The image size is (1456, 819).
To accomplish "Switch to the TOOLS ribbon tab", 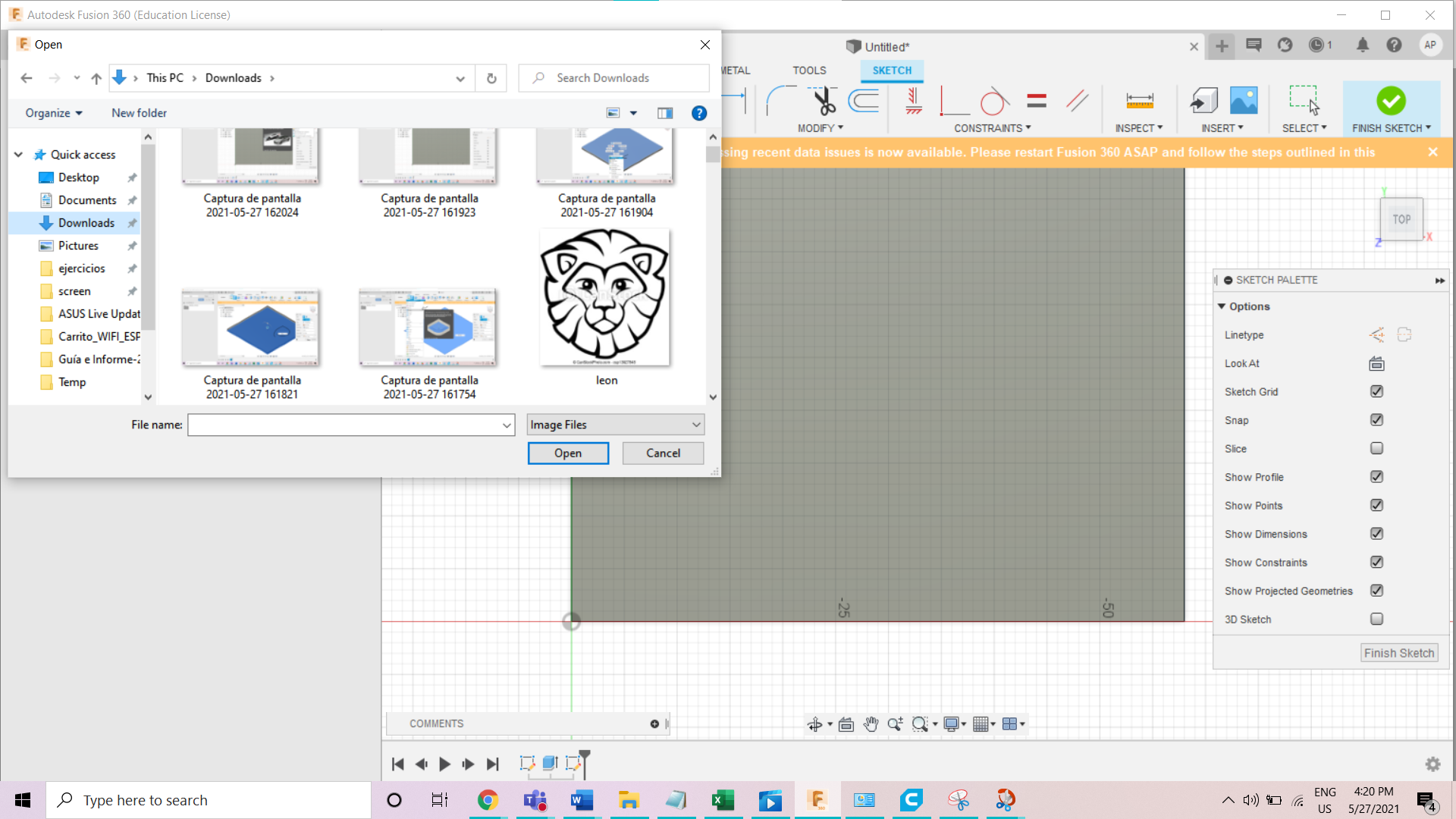I will (x=809, y=71).
